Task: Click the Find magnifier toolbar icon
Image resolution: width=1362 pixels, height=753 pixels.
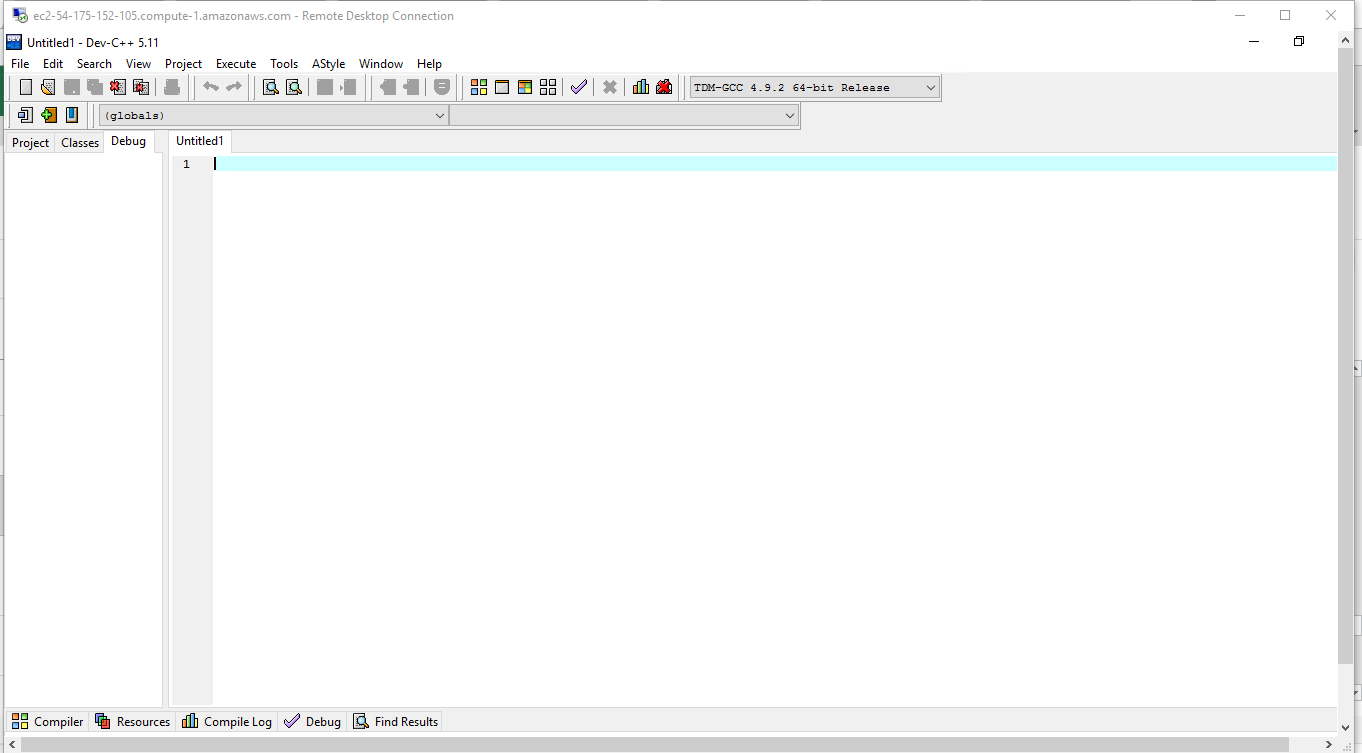Action: click(x=270, y=87)
